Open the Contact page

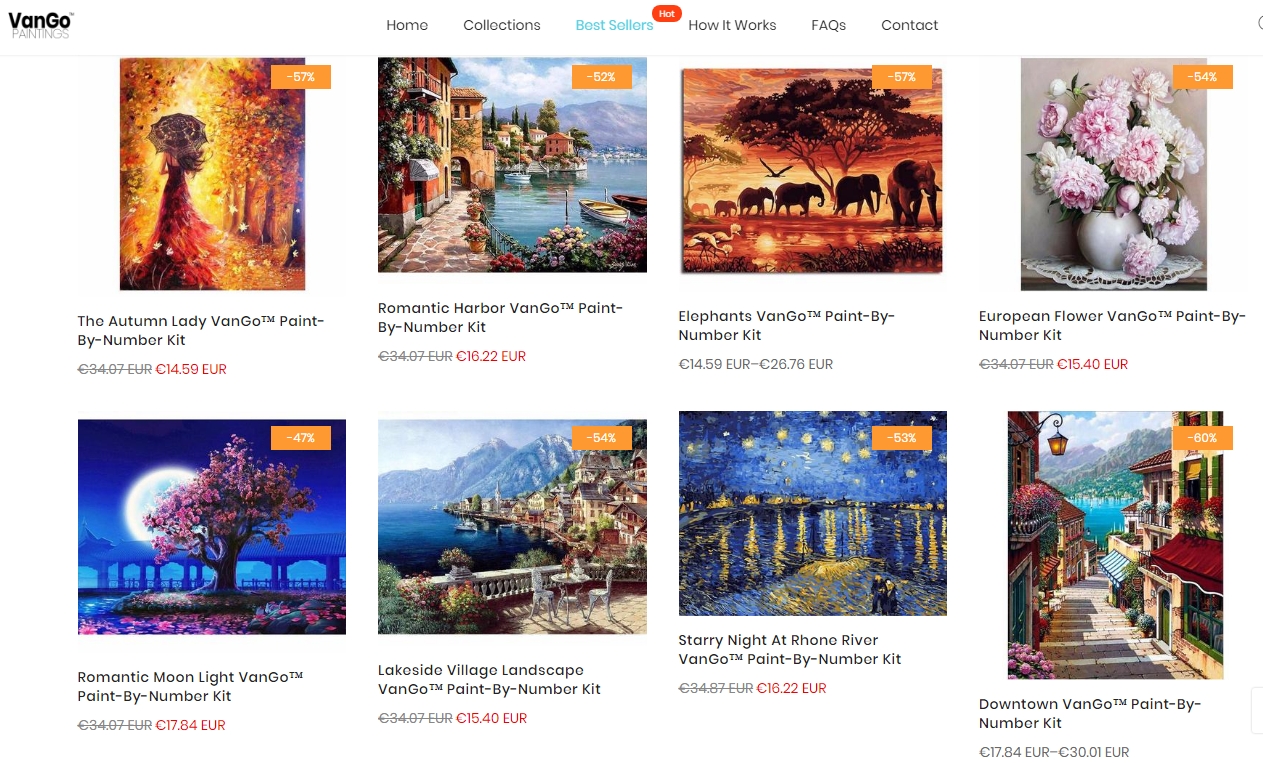coord(910,25)
